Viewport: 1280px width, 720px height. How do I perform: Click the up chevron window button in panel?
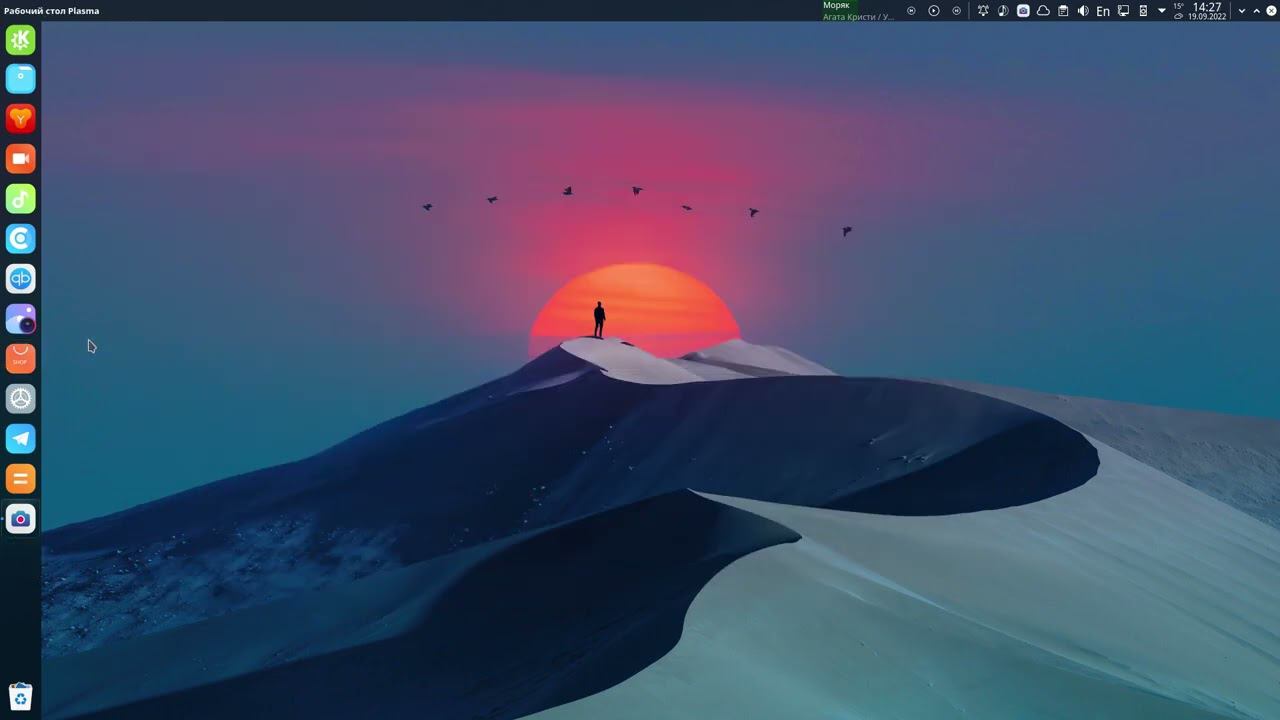point(1257,11)
